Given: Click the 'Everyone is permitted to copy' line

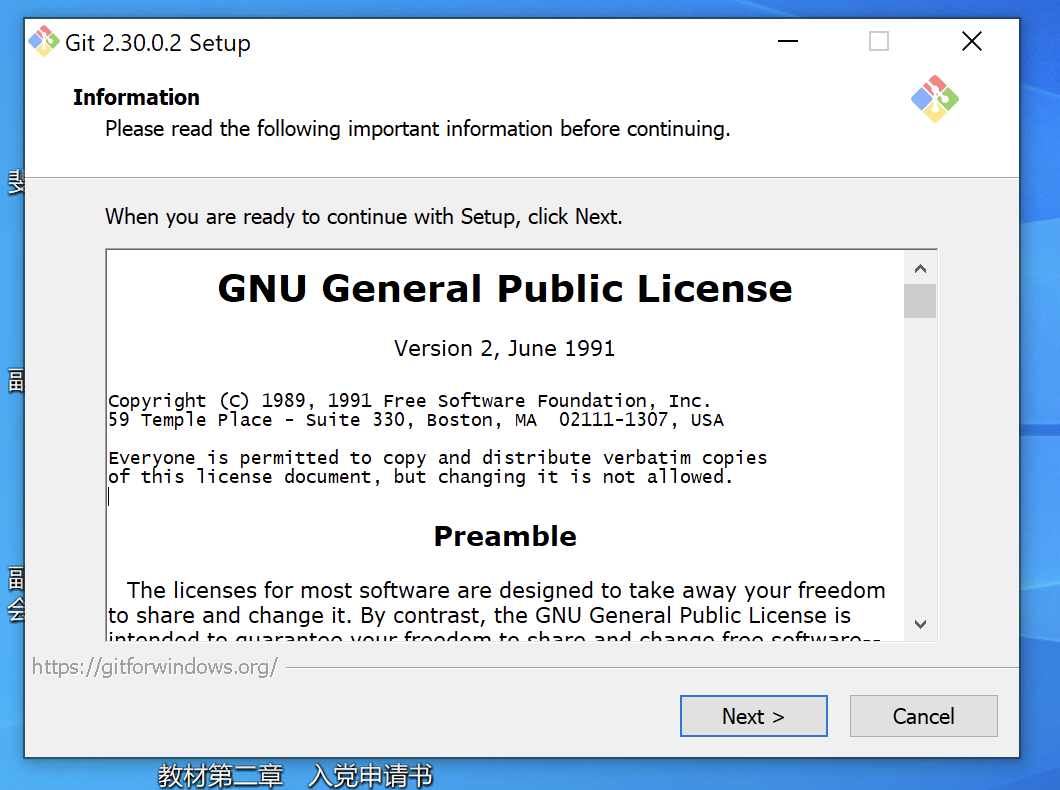Looking at the screenshot, I should pos(437,458).
